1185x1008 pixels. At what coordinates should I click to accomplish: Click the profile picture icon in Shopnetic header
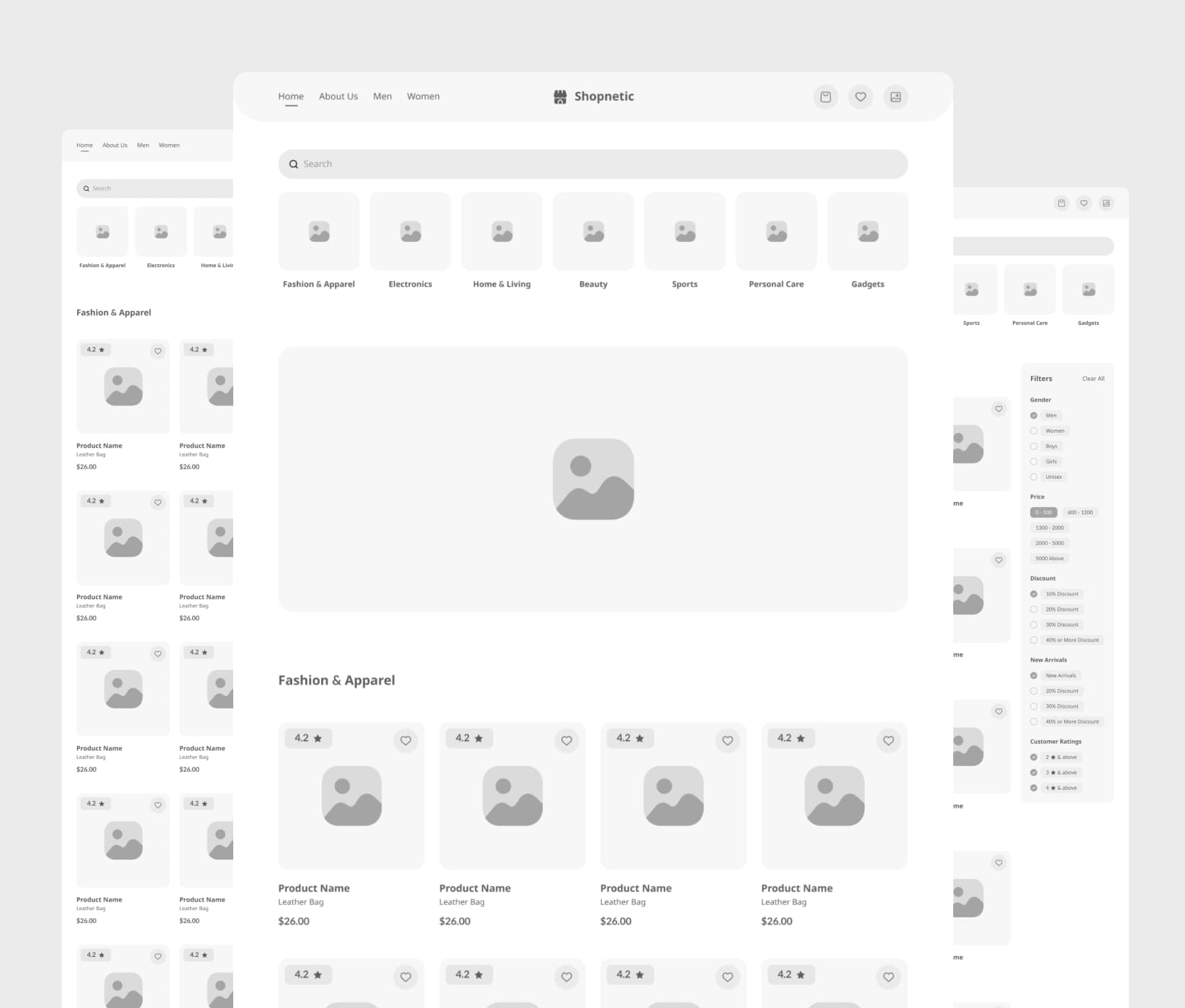896,97
